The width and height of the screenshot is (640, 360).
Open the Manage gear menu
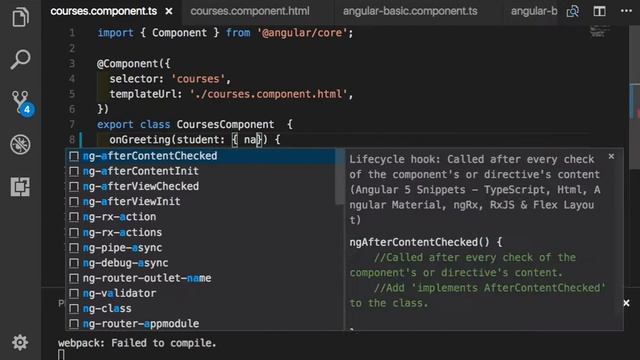click(x=20, y=342)
